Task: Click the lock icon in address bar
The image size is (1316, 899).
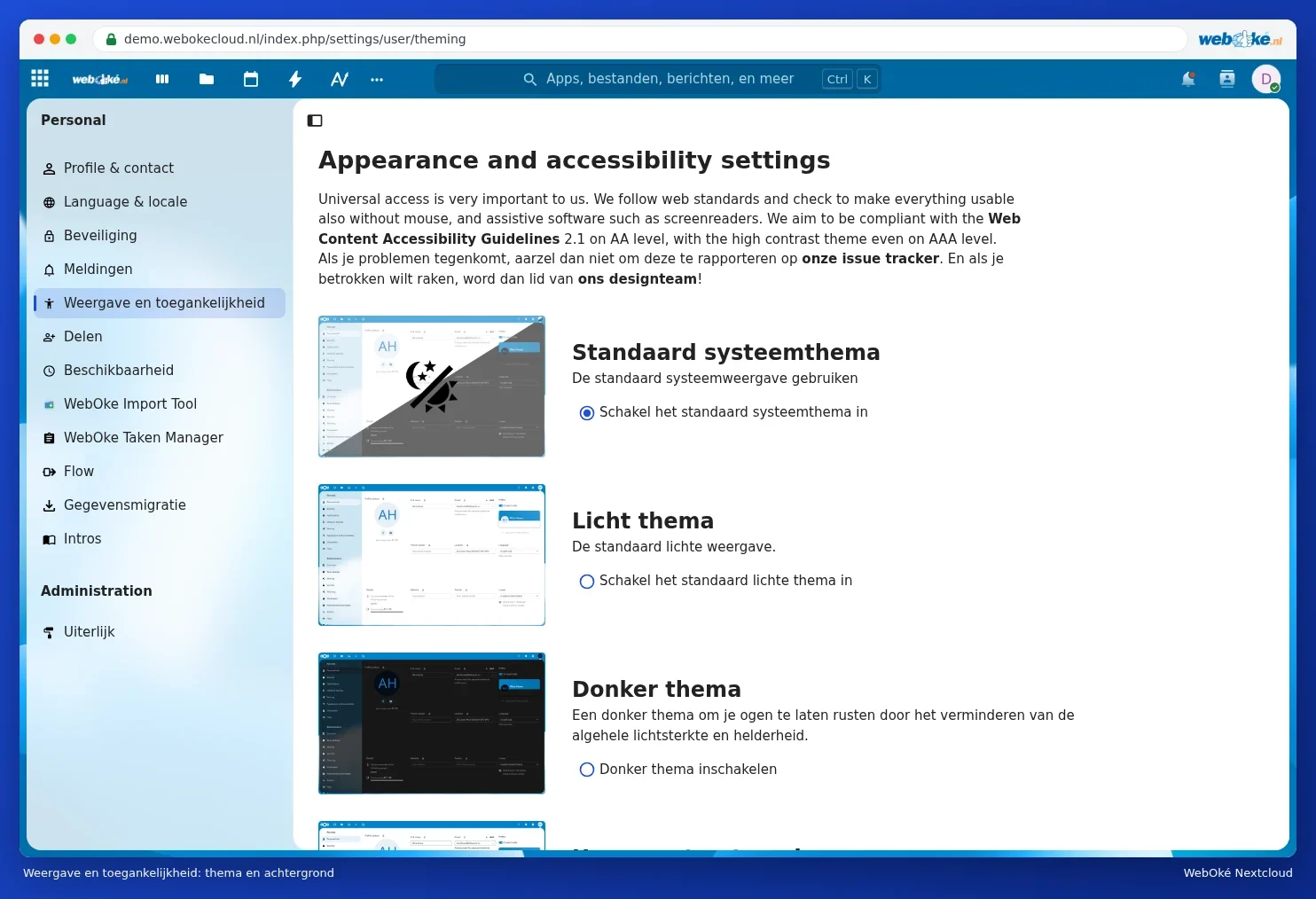Action: 111,39
